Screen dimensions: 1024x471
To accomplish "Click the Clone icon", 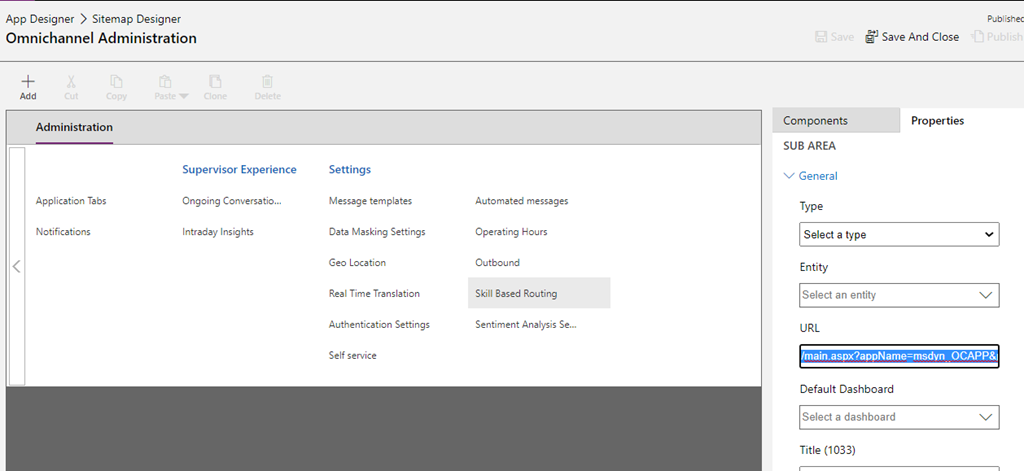I will pos(215,82).
